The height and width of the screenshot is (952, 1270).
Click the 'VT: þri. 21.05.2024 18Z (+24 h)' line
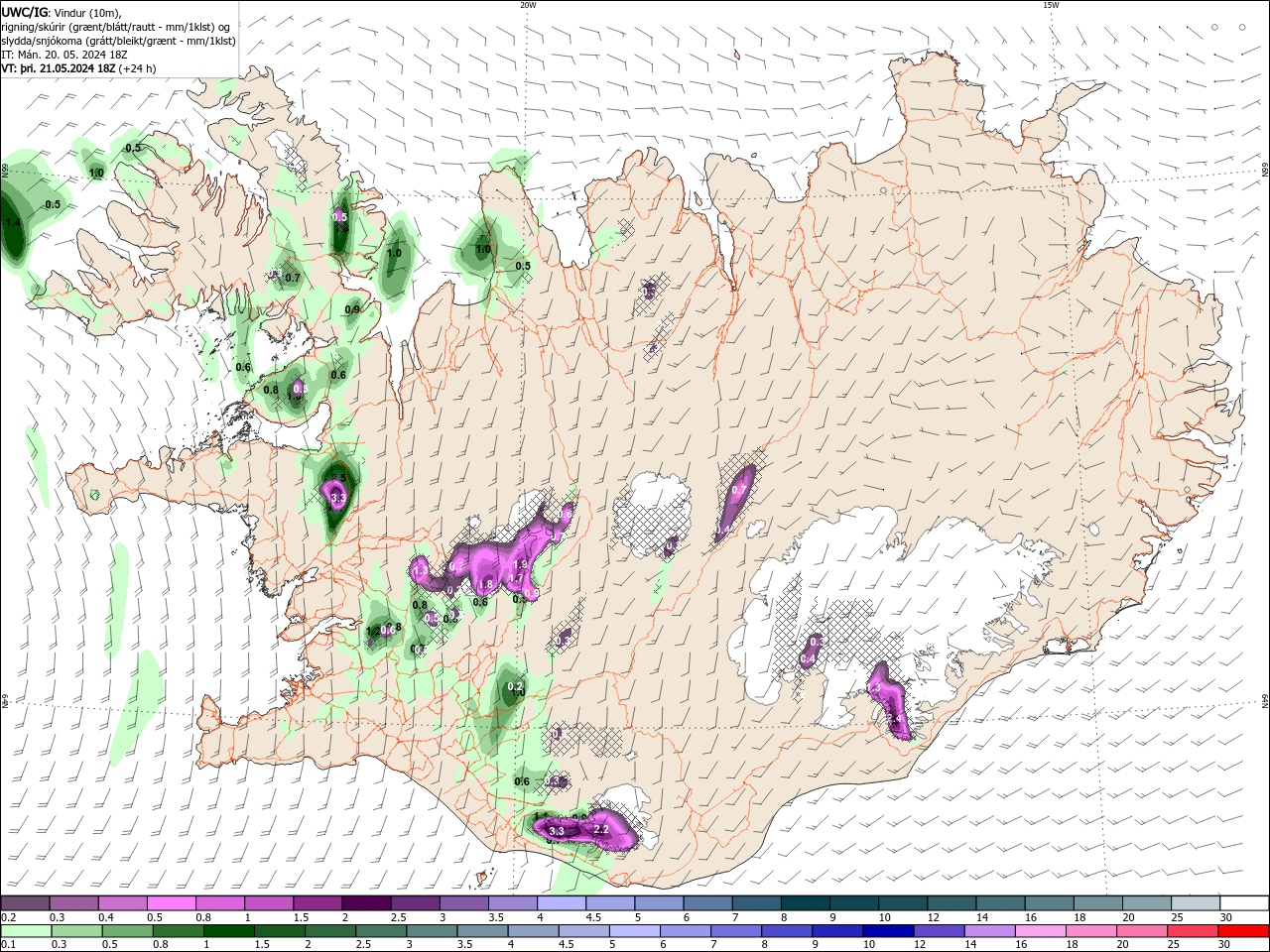pos(78,68)
